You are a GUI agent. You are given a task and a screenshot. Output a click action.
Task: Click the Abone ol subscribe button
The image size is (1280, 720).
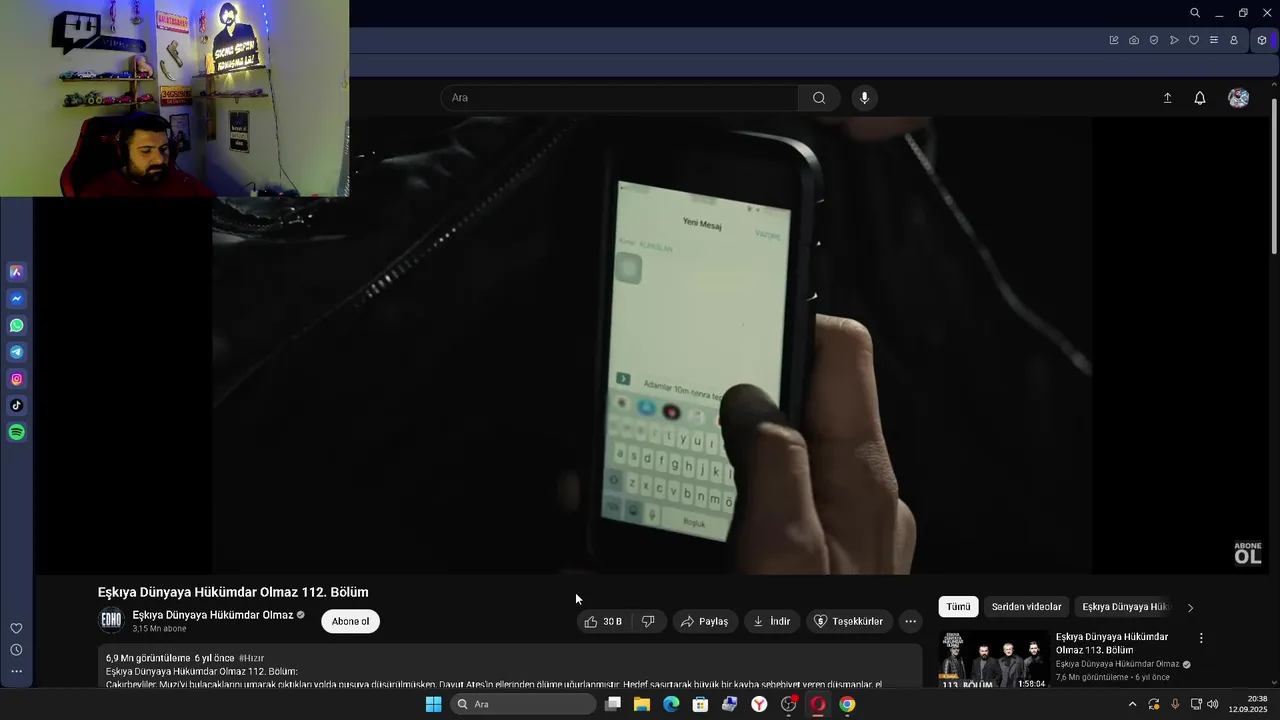coord(350,621)
